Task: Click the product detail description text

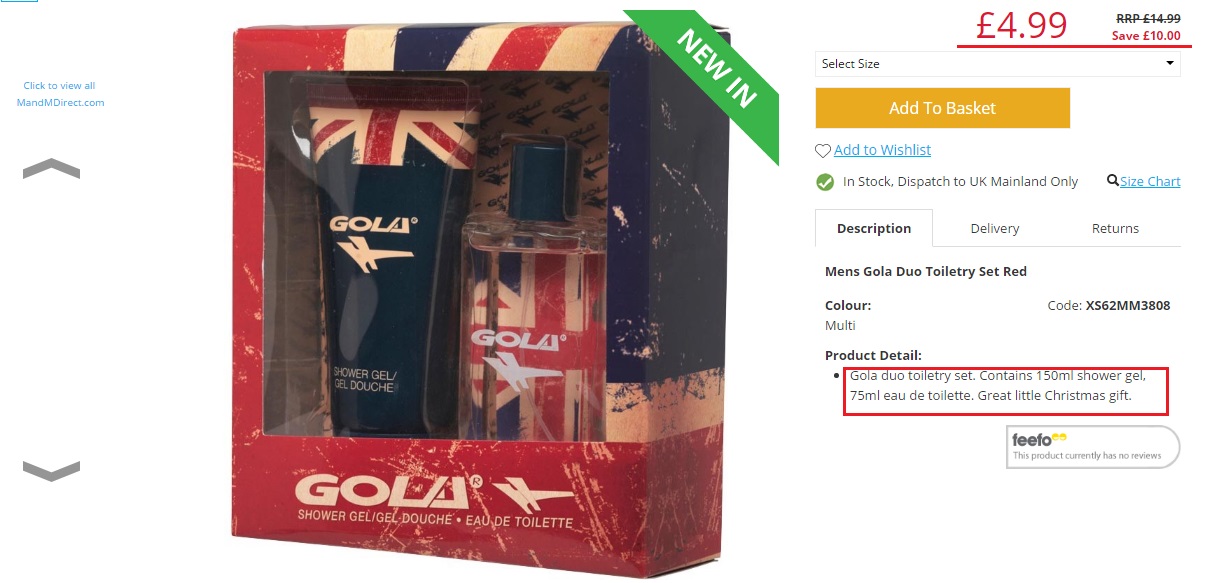Action: click(x=1006, y=386)
